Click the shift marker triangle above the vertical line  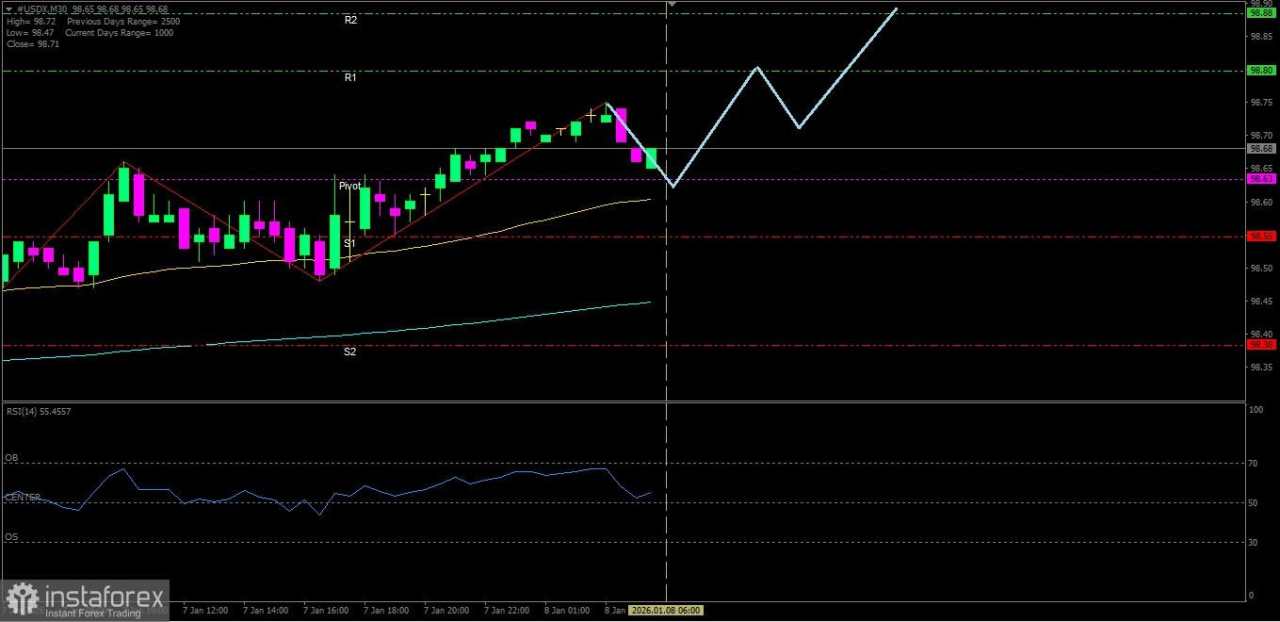(x=672, y=5)
